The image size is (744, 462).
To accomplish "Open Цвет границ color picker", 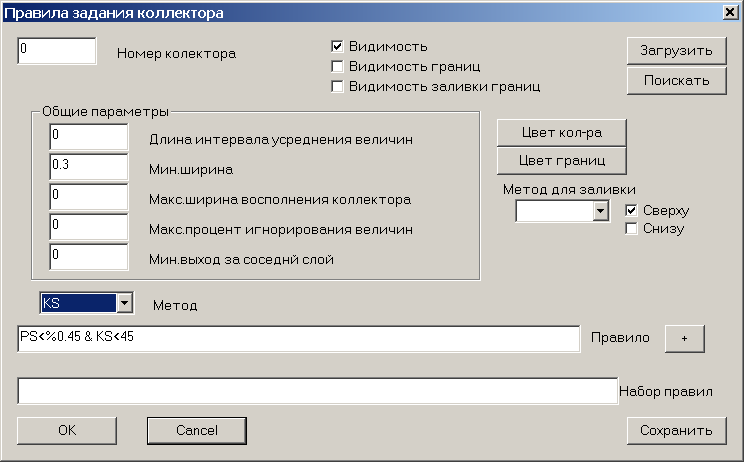I will pyautogui.click(x=561, y=161).
